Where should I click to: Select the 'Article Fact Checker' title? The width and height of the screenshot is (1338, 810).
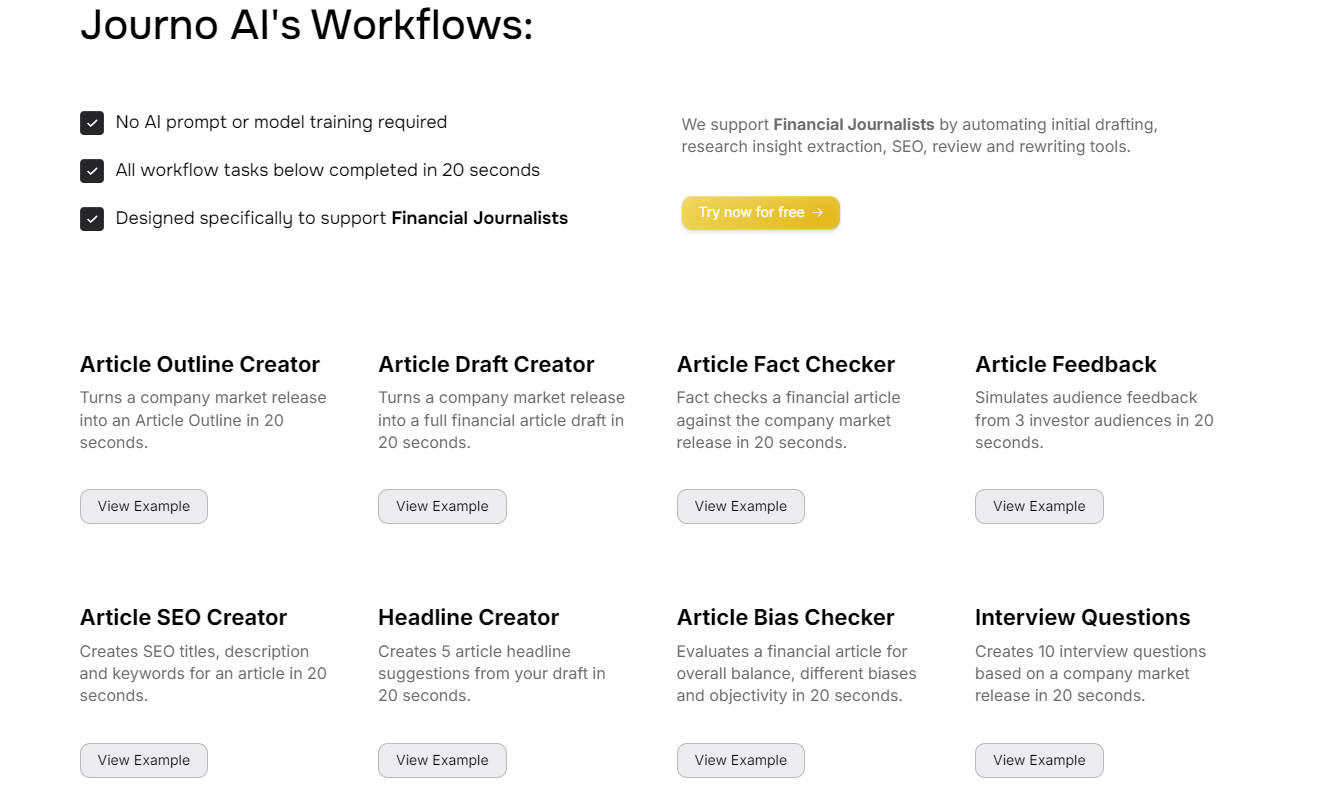785,364
